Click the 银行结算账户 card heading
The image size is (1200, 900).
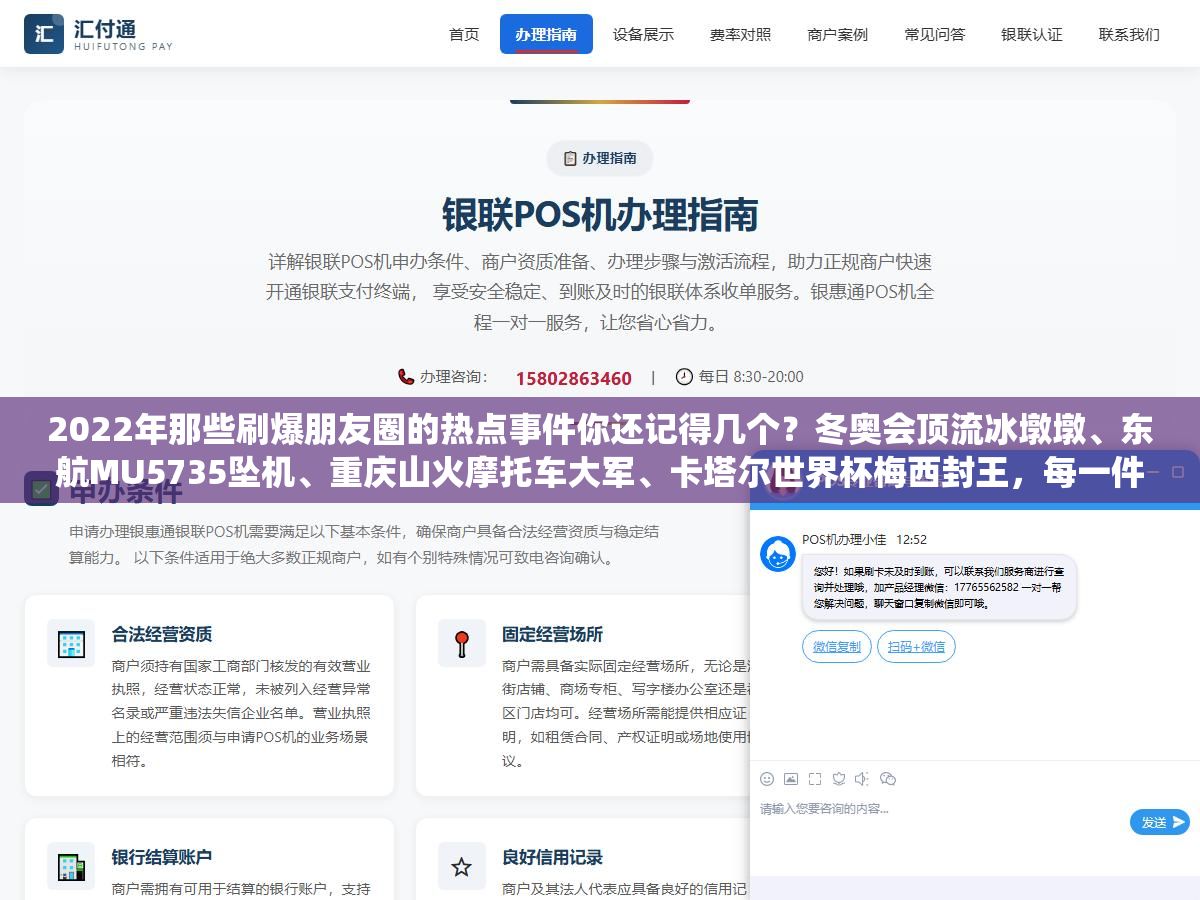pos(162,857)
